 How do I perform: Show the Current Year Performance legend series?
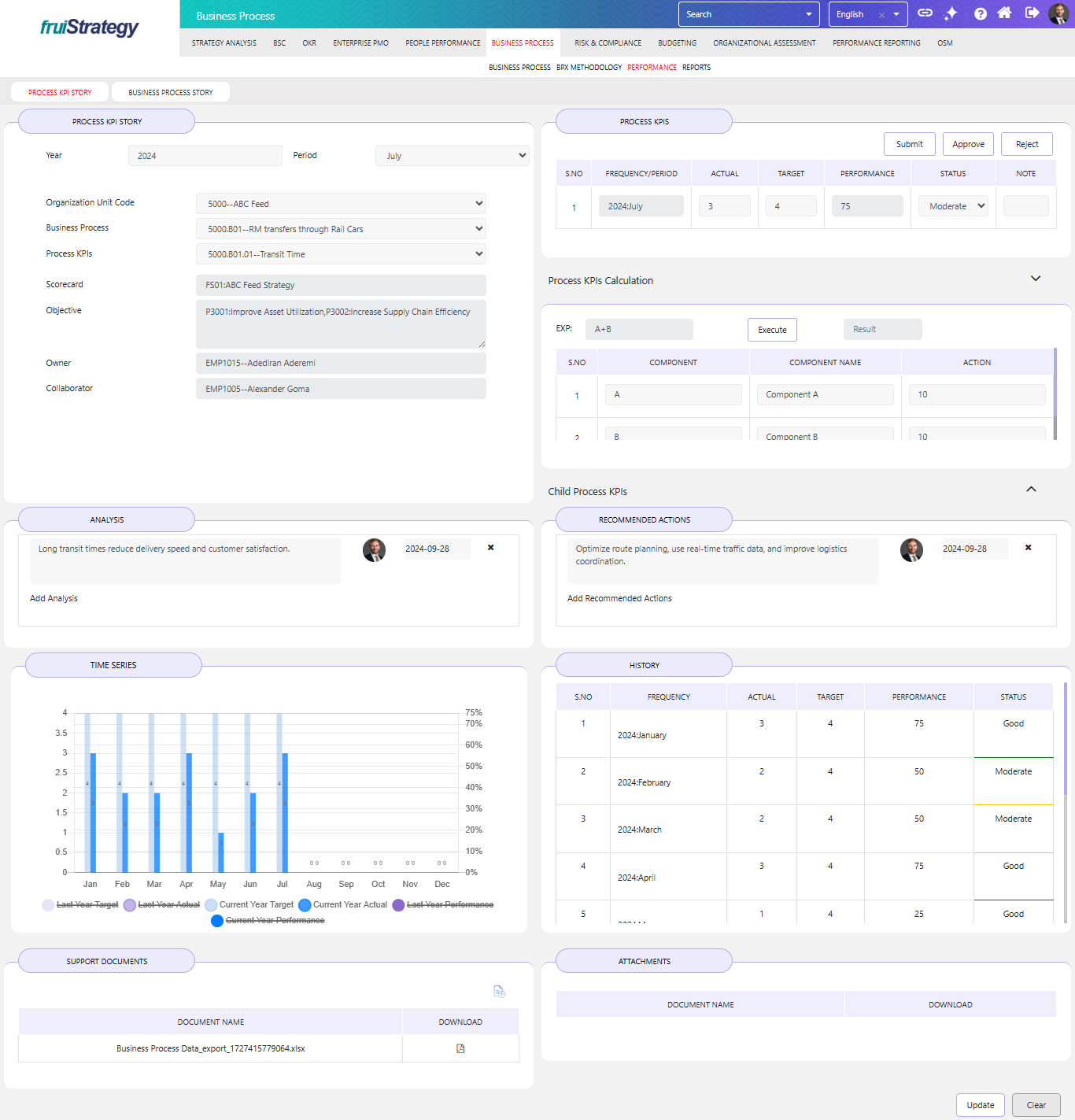[x=268, y=921]
